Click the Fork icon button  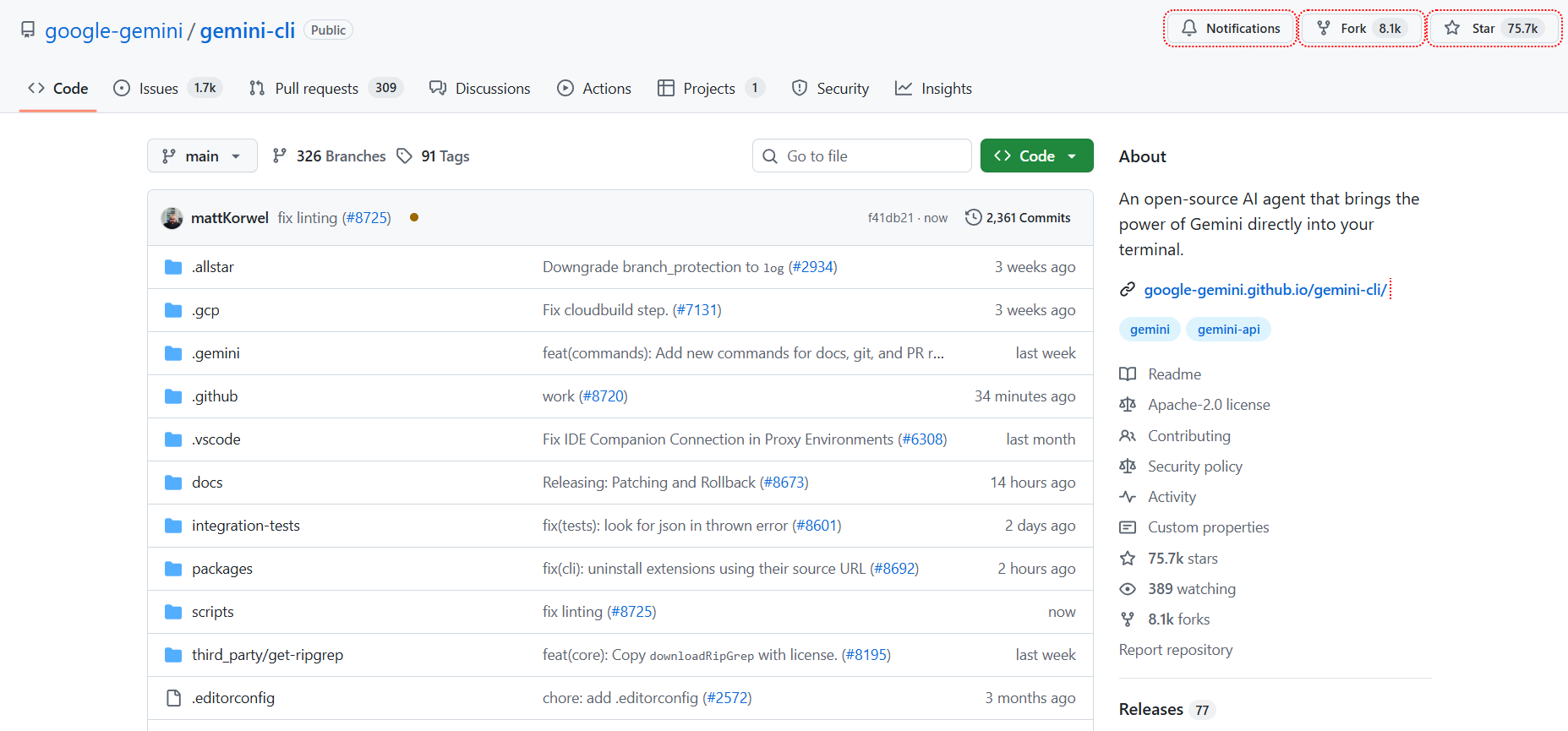1324,28
